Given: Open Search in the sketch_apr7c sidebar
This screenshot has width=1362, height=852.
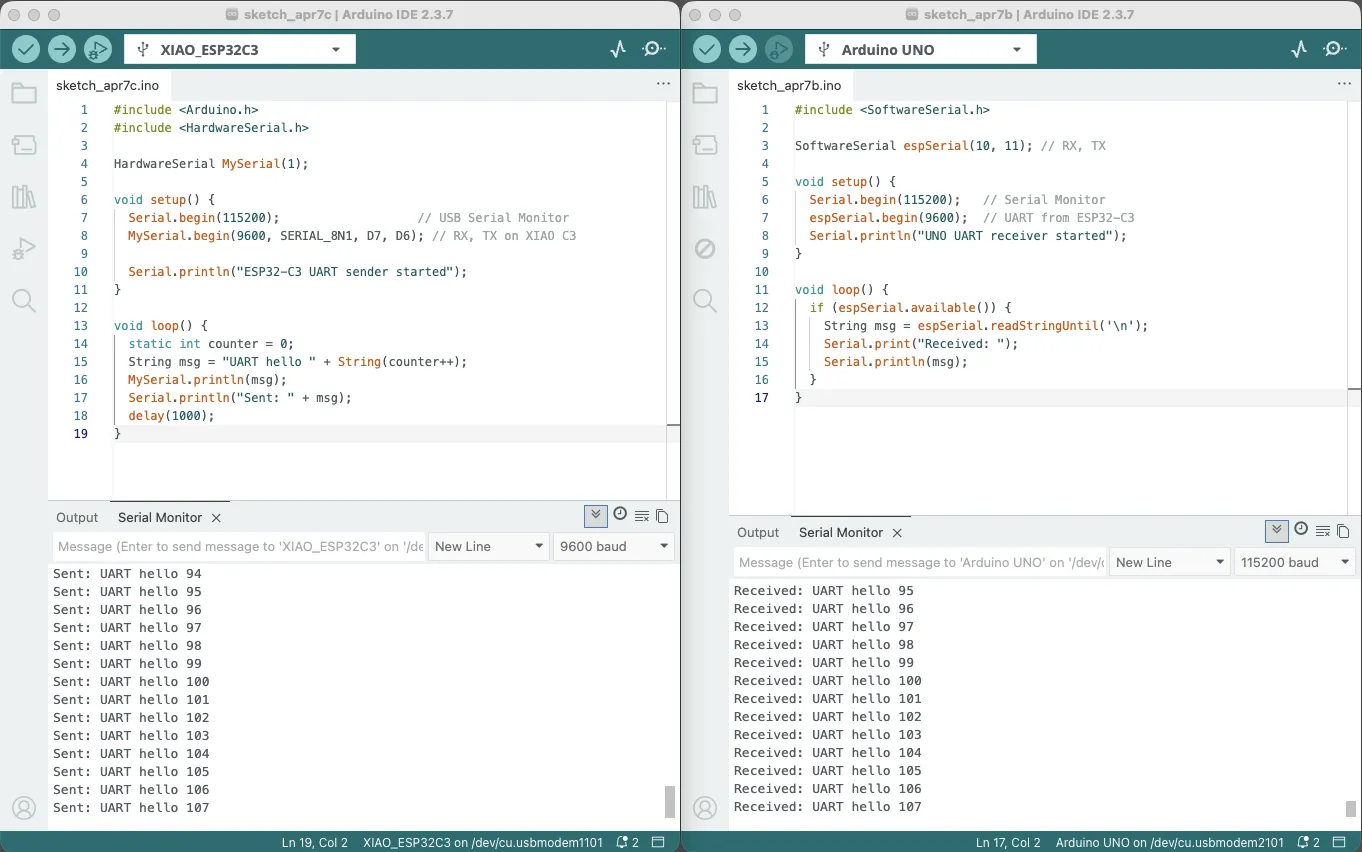Looking at the screenshot, I should point(24,300).
